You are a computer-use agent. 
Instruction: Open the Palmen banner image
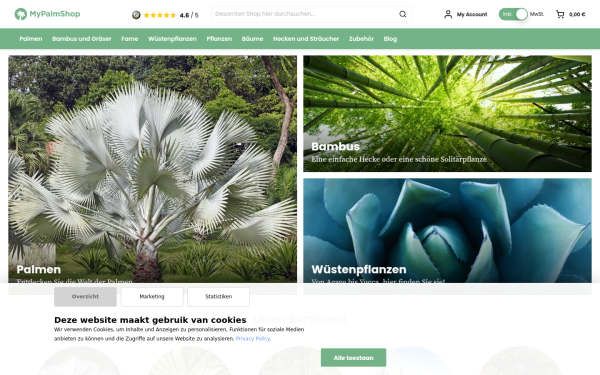tap(152, 169)
